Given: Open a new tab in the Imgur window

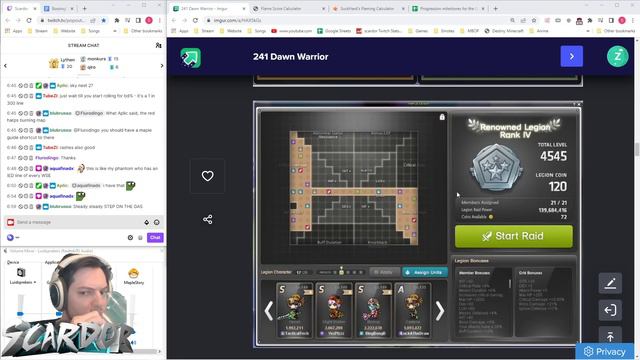Looking at the screenshot, I should [495, 9].
